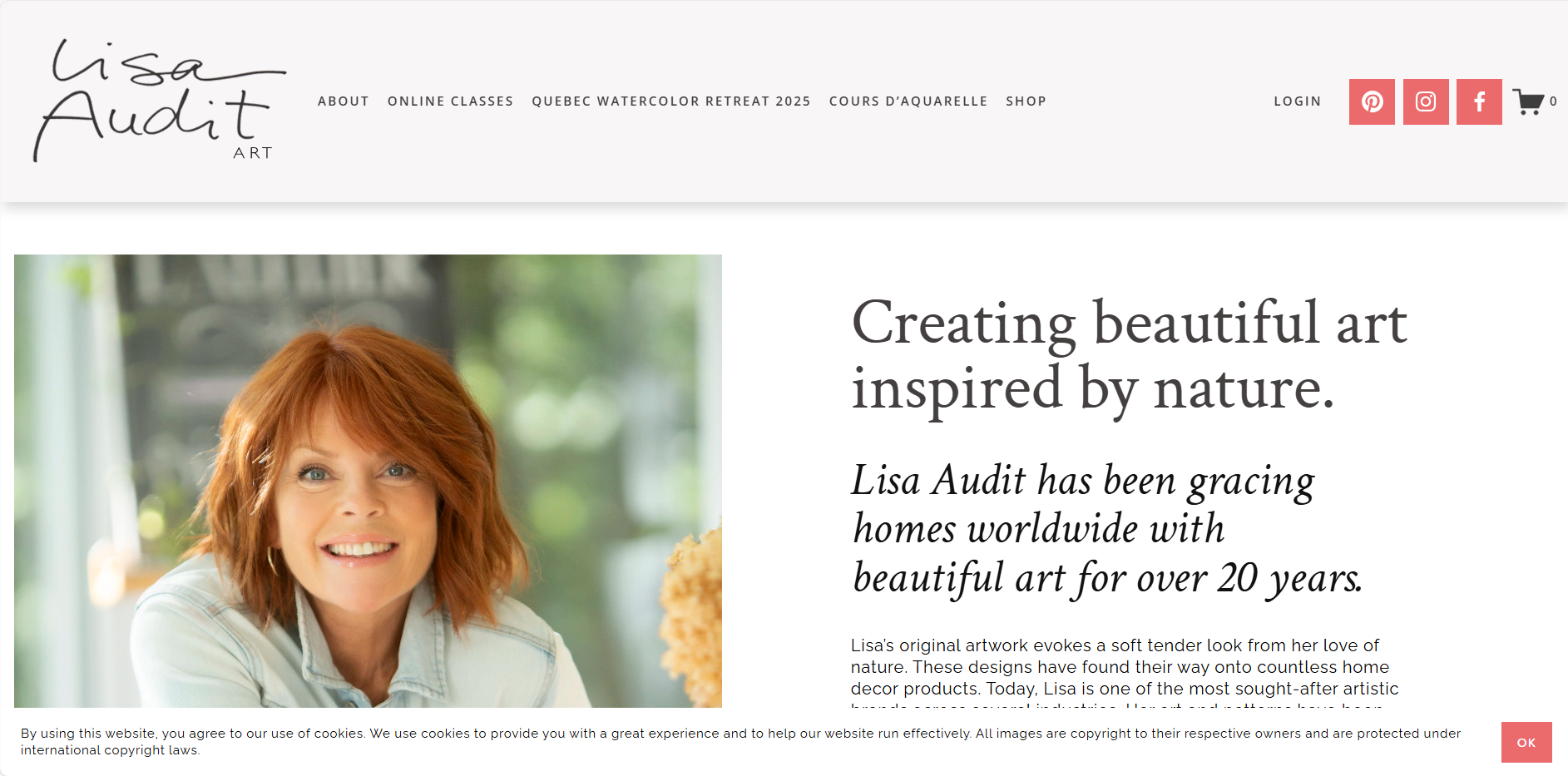Open Lisa Audit's Pinterest page

tap(1371, 101)
